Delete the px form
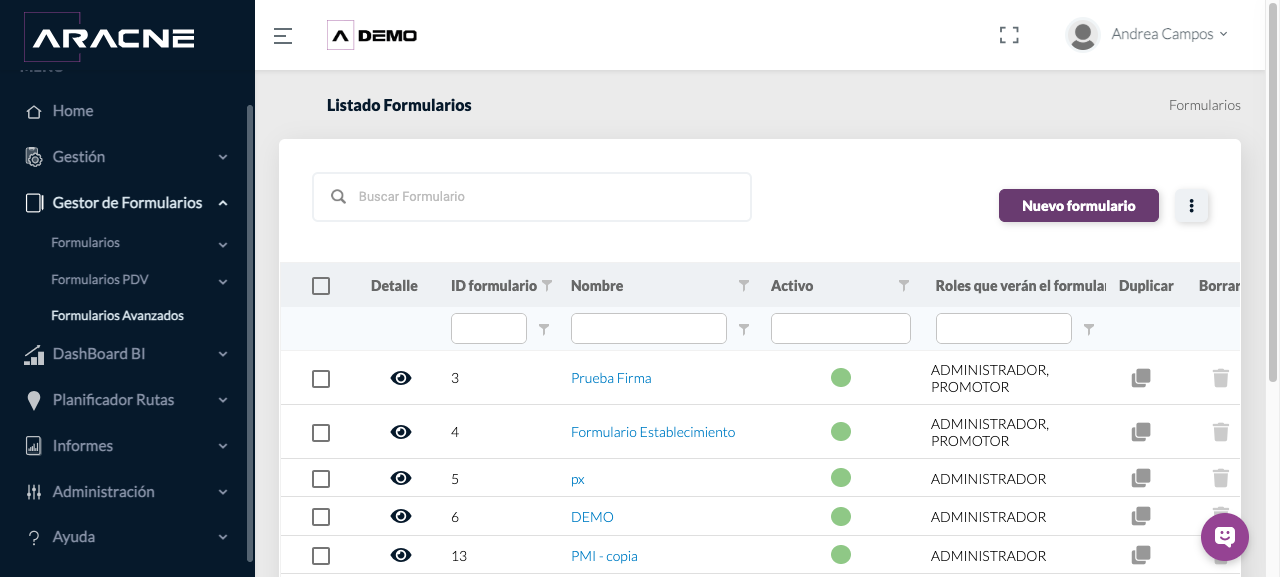This screenshot has width=1280, height=577. coord(1220,478)
